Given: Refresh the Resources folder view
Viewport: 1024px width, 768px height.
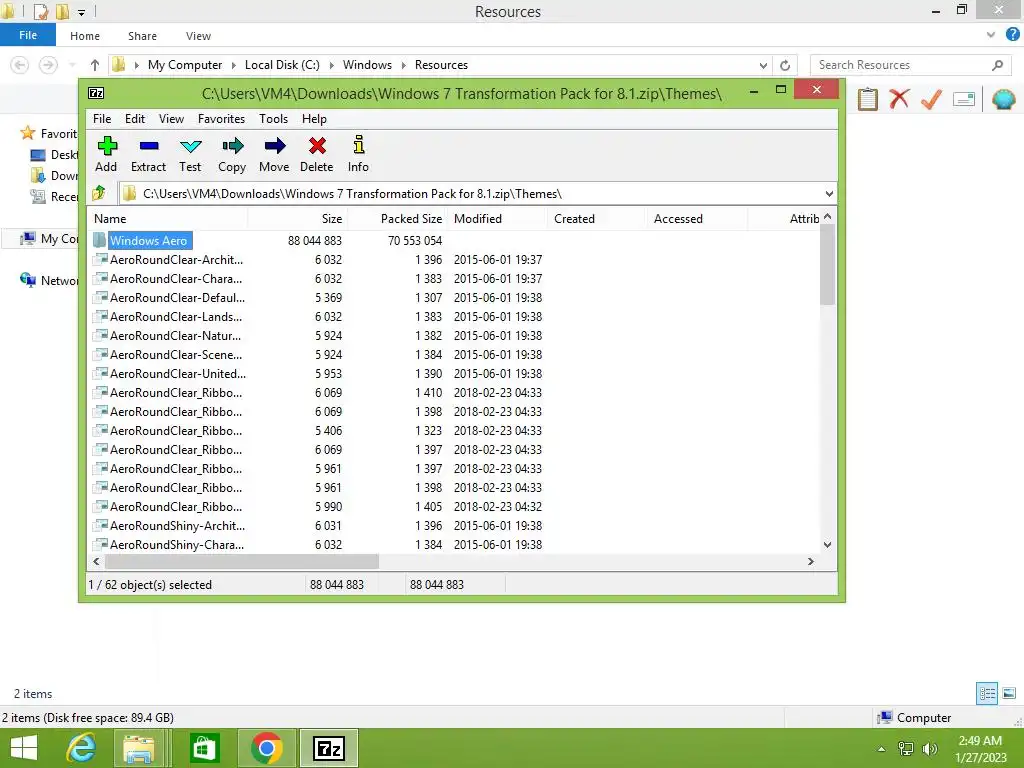Looking at the screenshot, I should click(x=785, y=65).
